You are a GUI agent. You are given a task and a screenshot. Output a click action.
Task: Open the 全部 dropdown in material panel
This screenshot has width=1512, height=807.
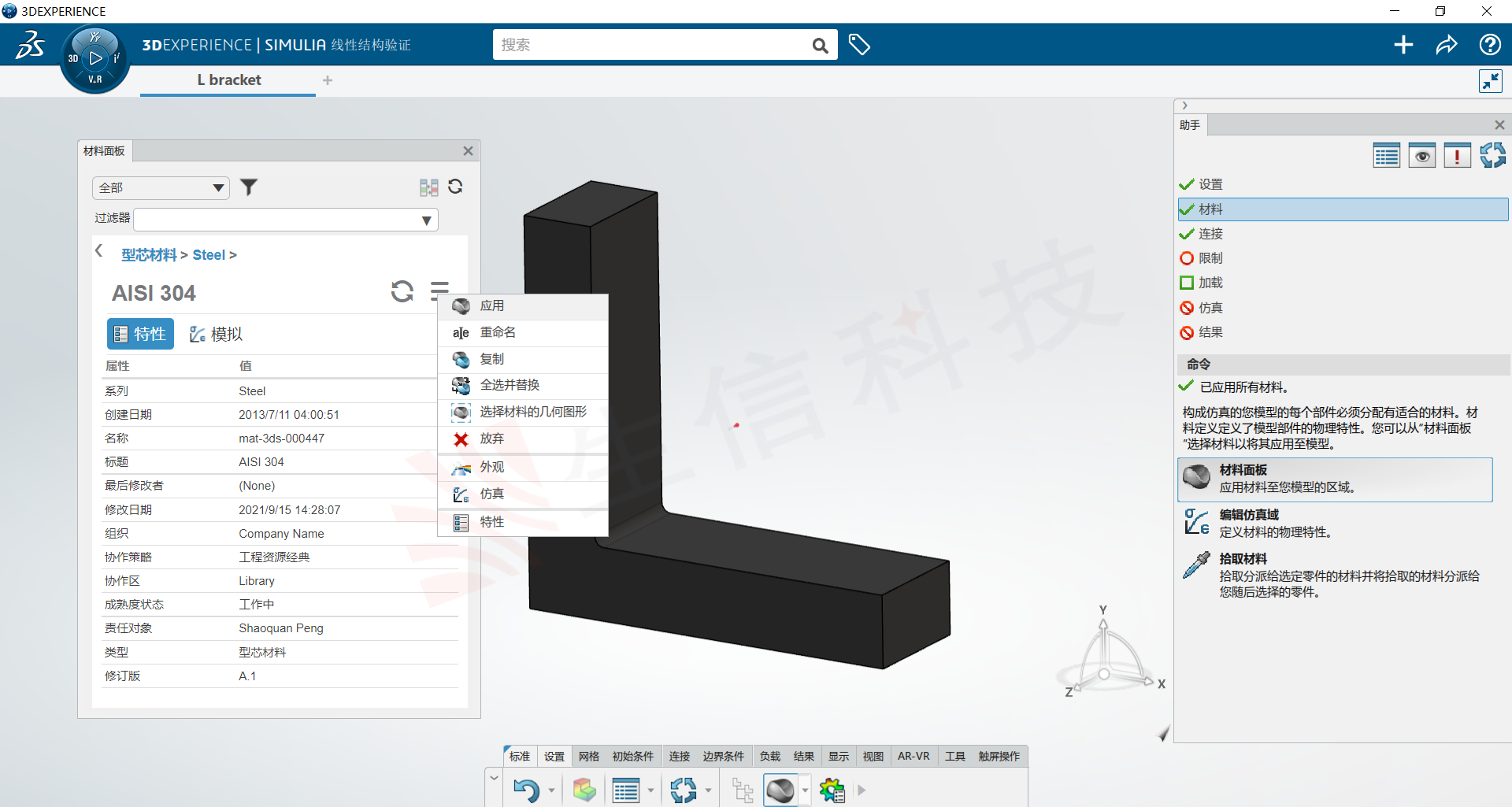pyautogui.click(x=161, y=187)
